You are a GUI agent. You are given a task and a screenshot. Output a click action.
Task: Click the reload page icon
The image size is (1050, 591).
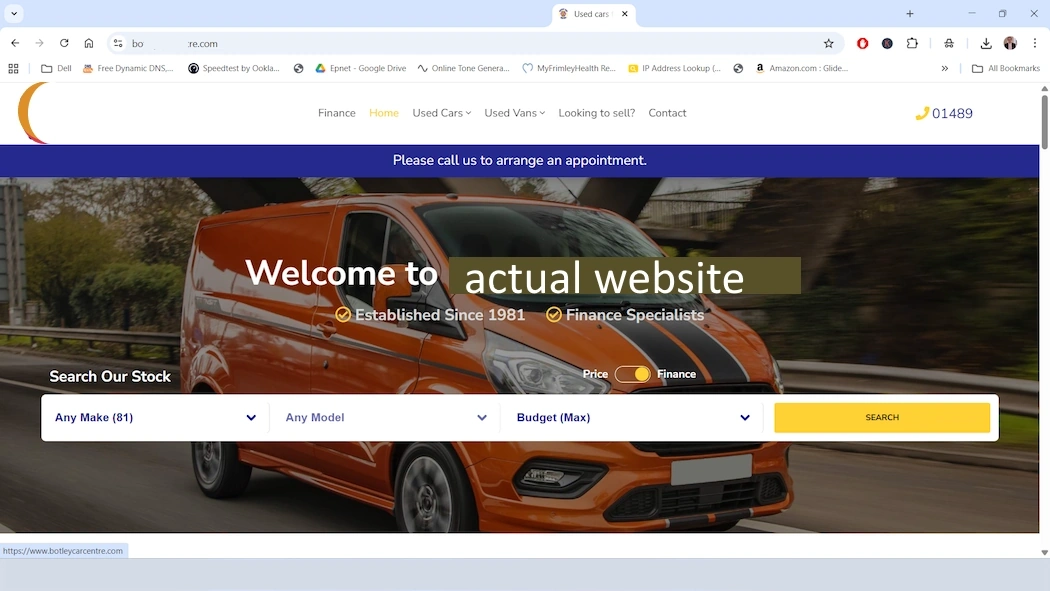64,43
